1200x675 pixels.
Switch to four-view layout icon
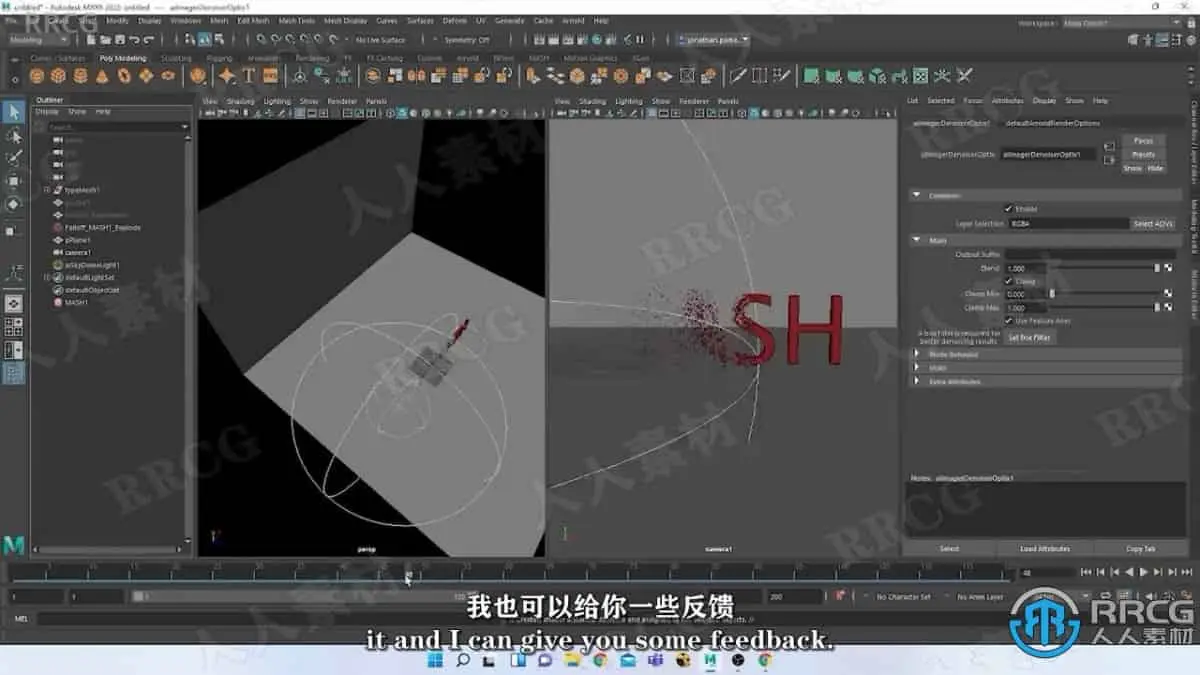click(14, 326)
